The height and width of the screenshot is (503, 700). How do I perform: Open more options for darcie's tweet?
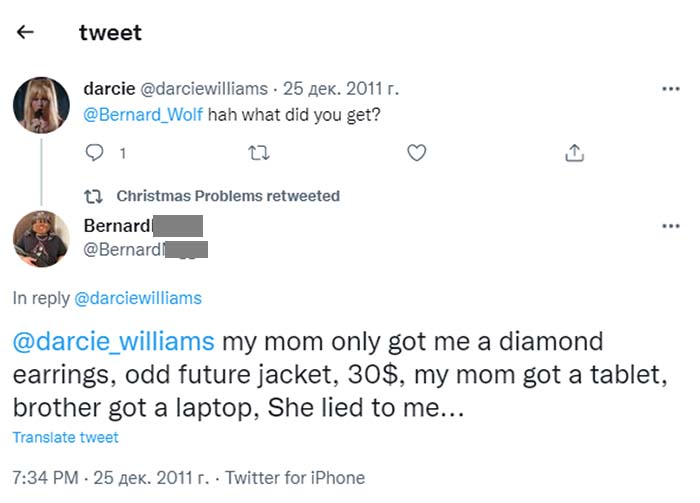pos(671,88)
